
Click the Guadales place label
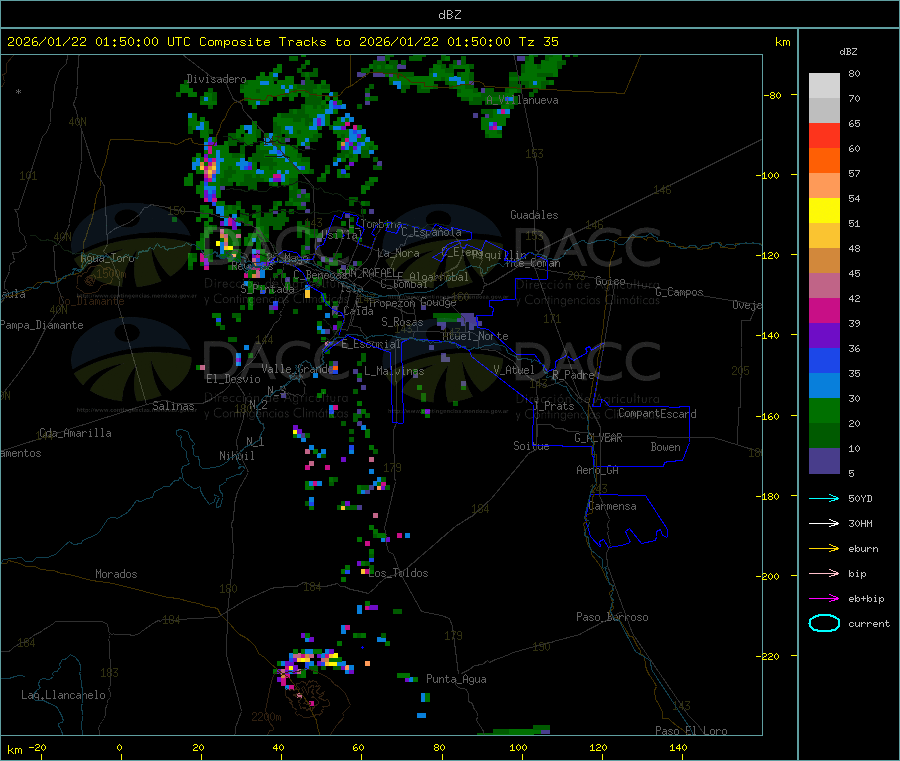point(534,215)
